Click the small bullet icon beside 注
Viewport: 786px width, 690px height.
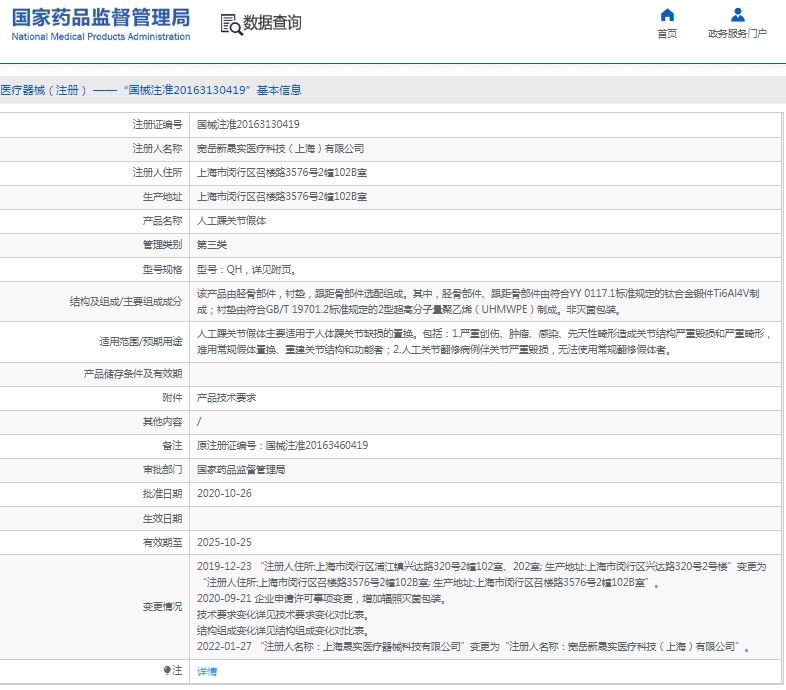point(167,670)
